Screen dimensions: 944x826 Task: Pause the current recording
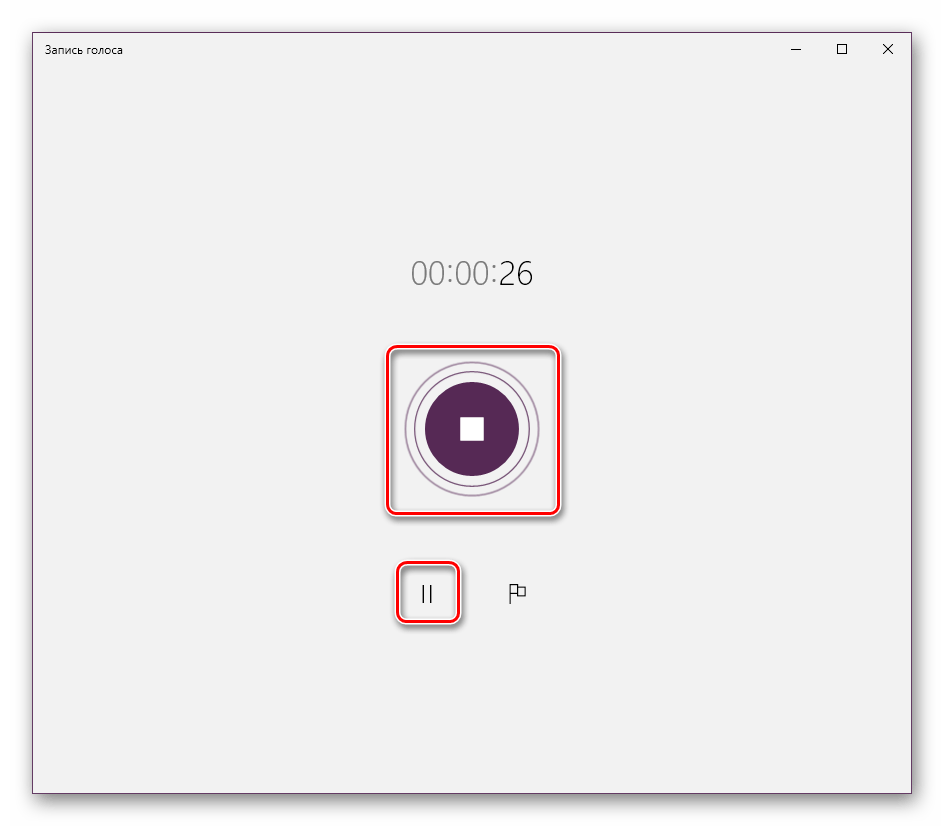(427, 594)
